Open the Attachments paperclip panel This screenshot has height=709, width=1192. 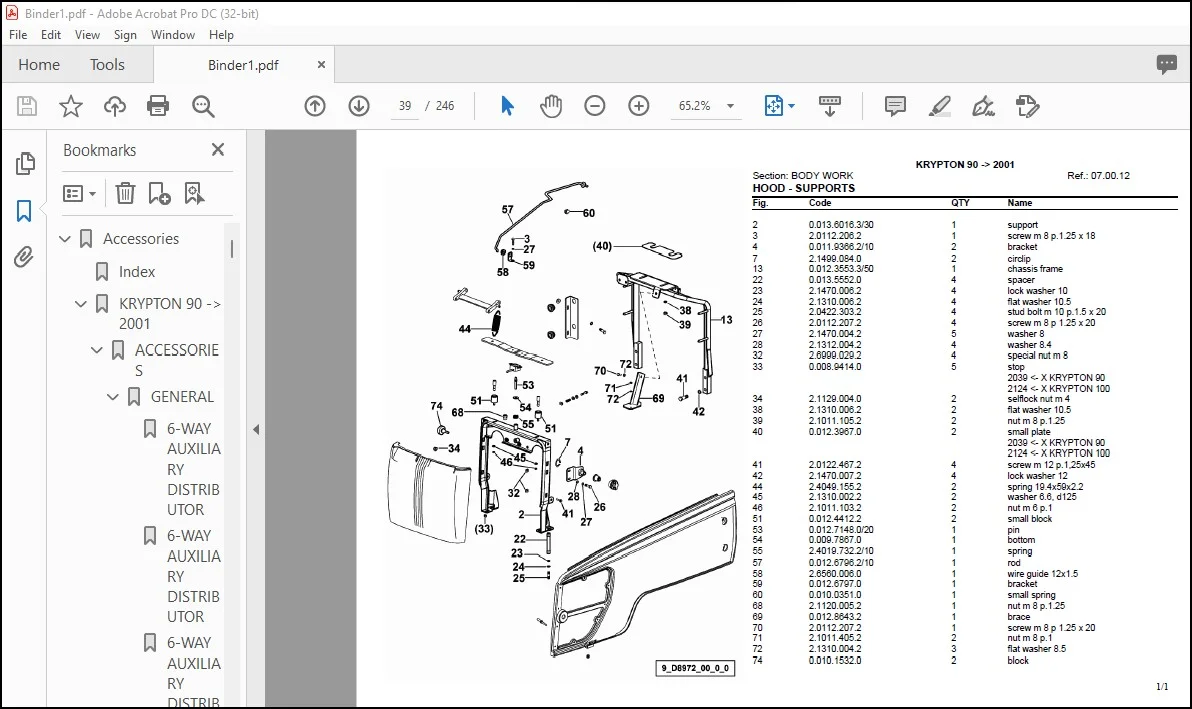coord(24,257)
